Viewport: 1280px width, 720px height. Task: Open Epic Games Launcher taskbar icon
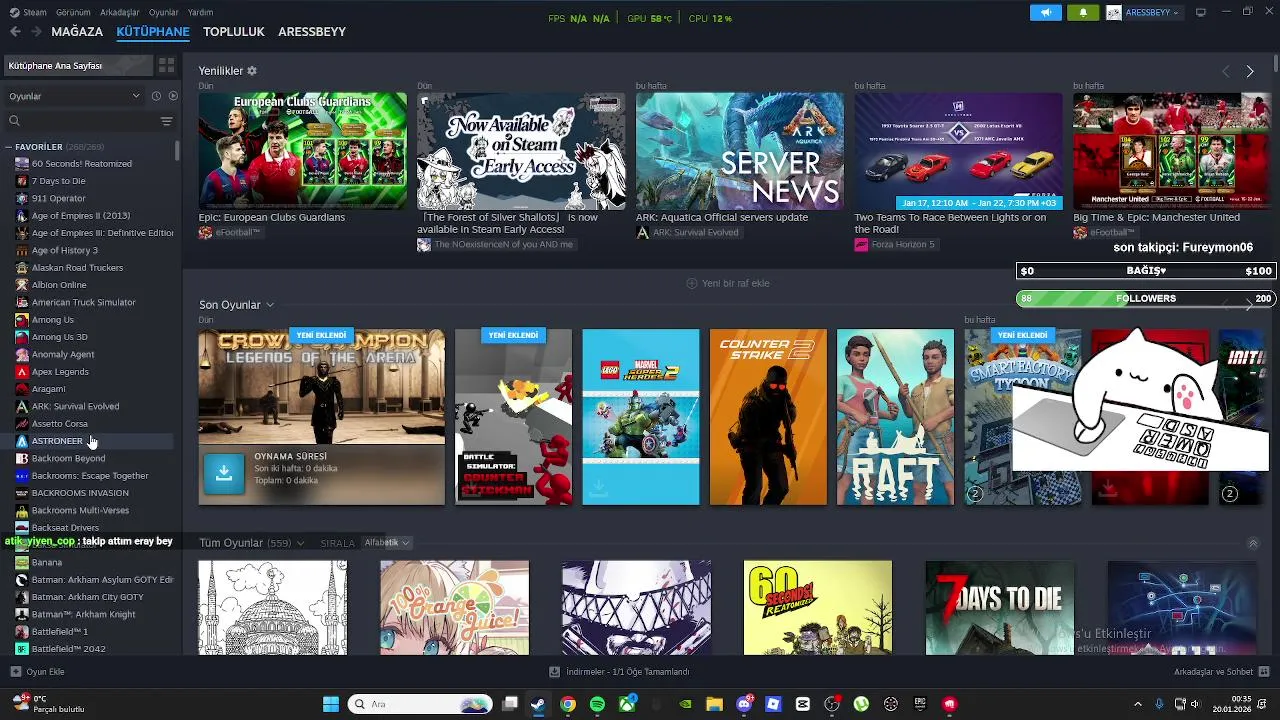pyautogui.click(x=920, y=704)
